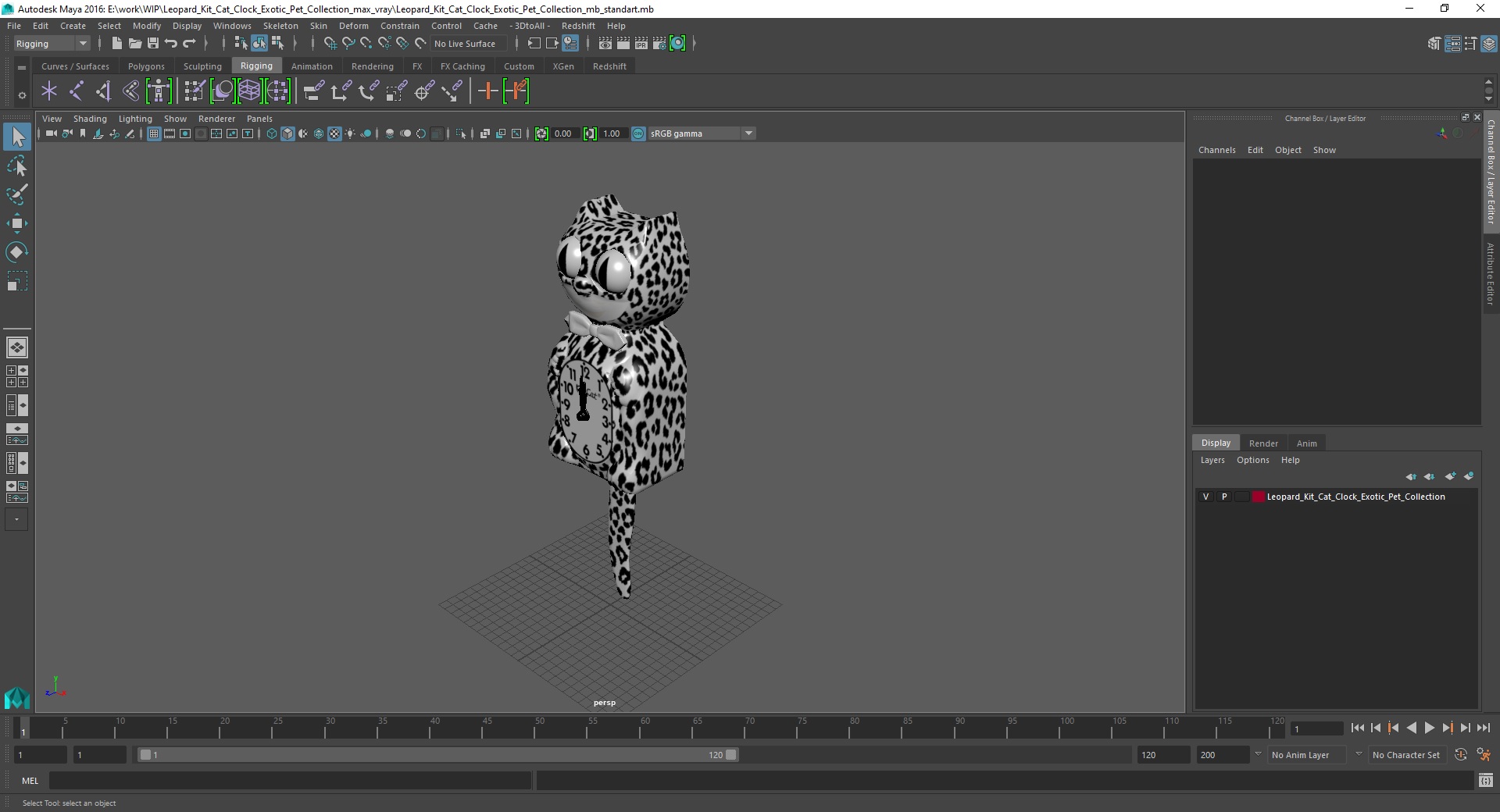Viewport: 1500px width, 812px height.
Task: Open HumanIK character shelf icon
Action: (159, 91)
